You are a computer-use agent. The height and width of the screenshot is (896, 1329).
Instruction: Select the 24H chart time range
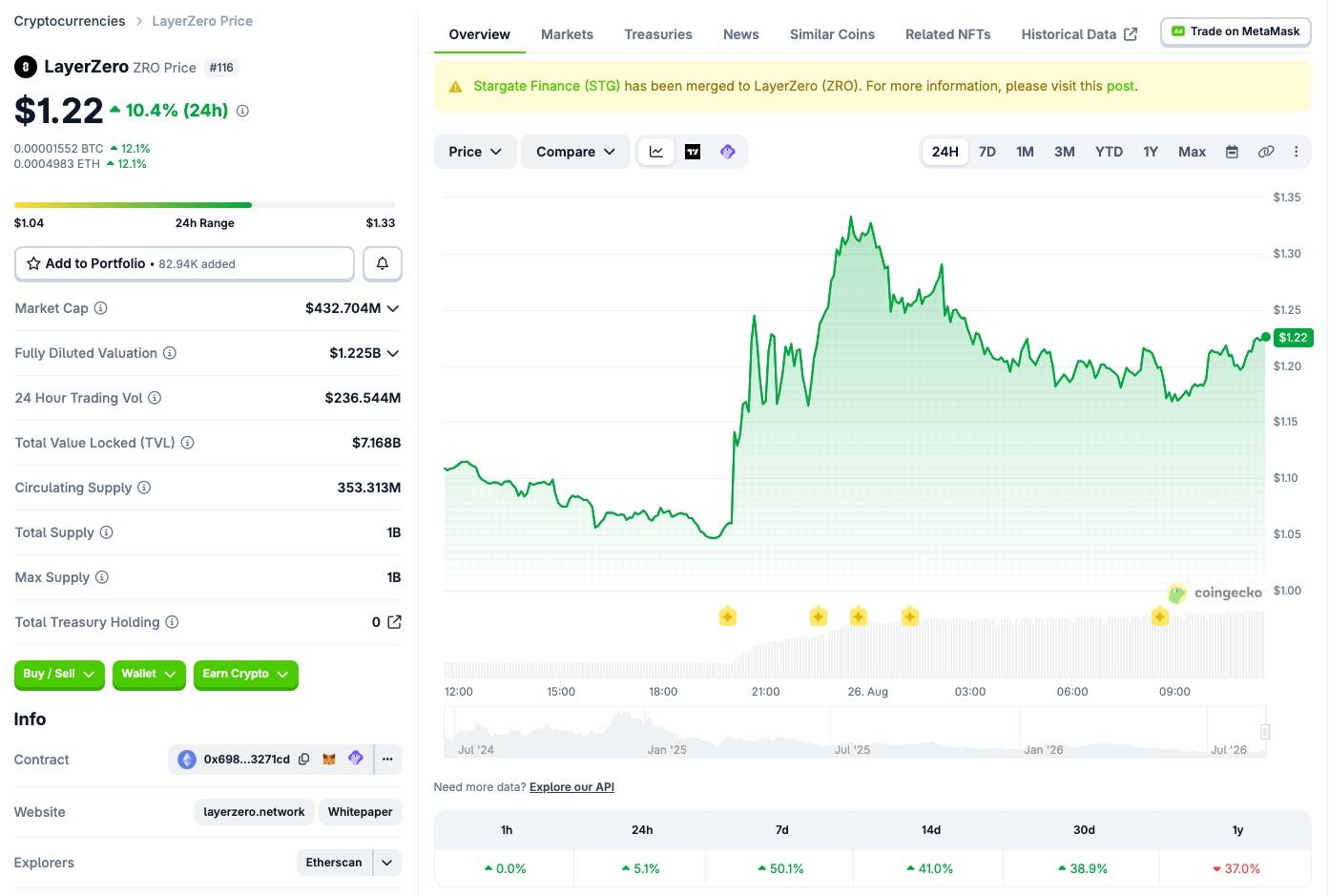click(945, 152)
